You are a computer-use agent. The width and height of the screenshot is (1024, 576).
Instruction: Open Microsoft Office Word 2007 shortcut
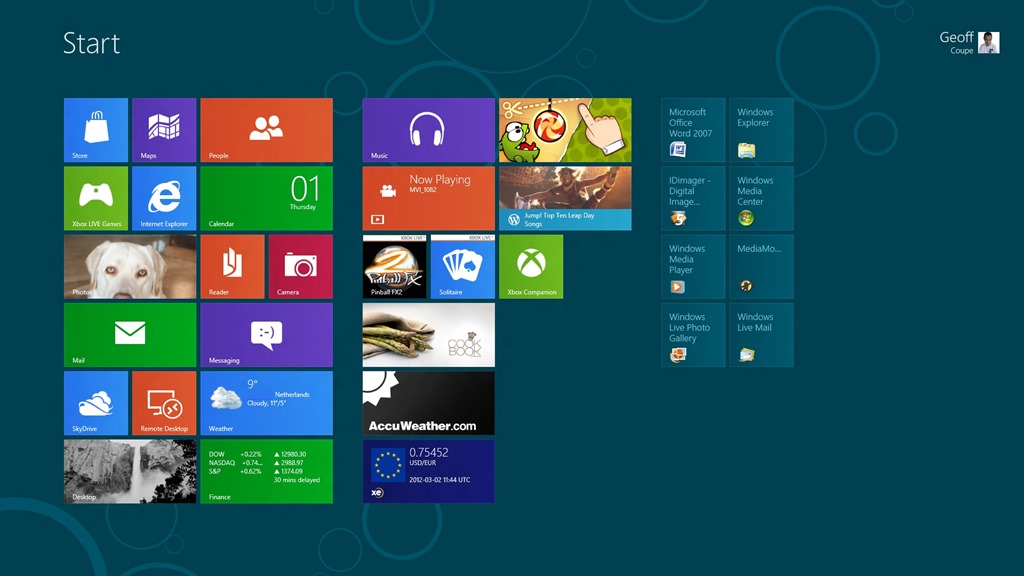[693, 130]
